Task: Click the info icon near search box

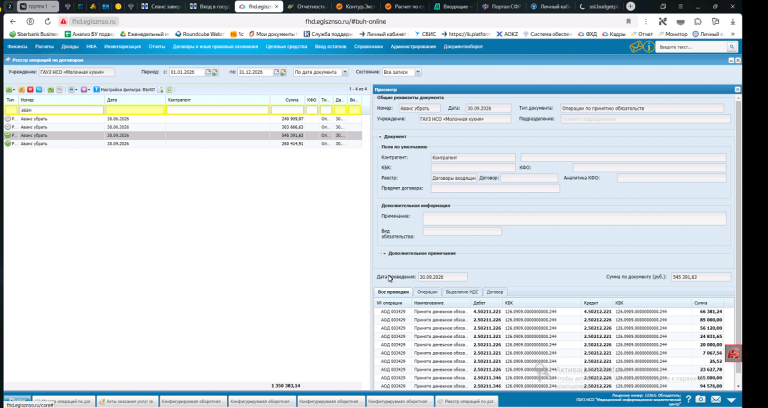Action: [649, 47]
